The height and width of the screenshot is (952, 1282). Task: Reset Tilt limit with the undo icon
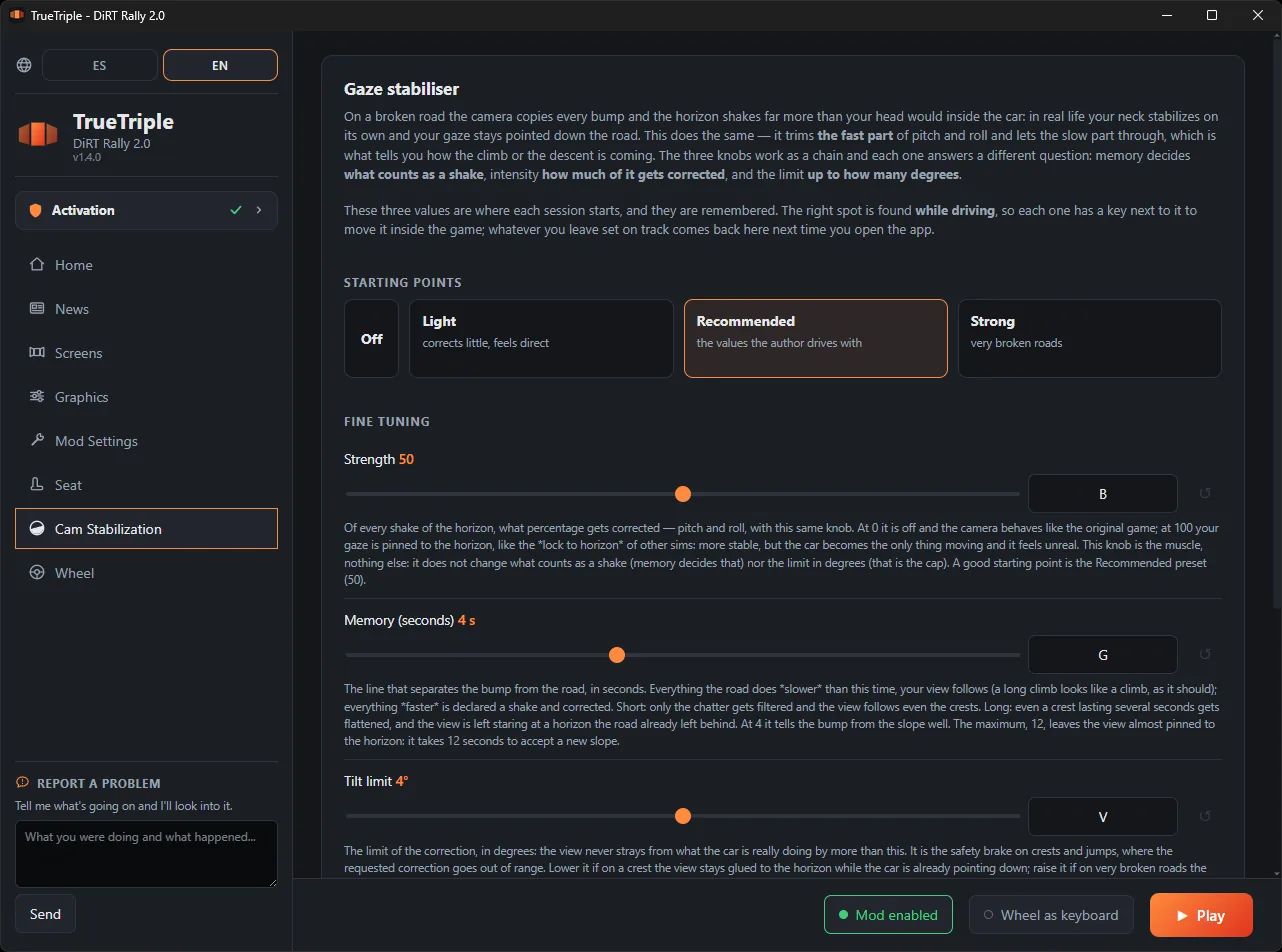pos(1205,817)
